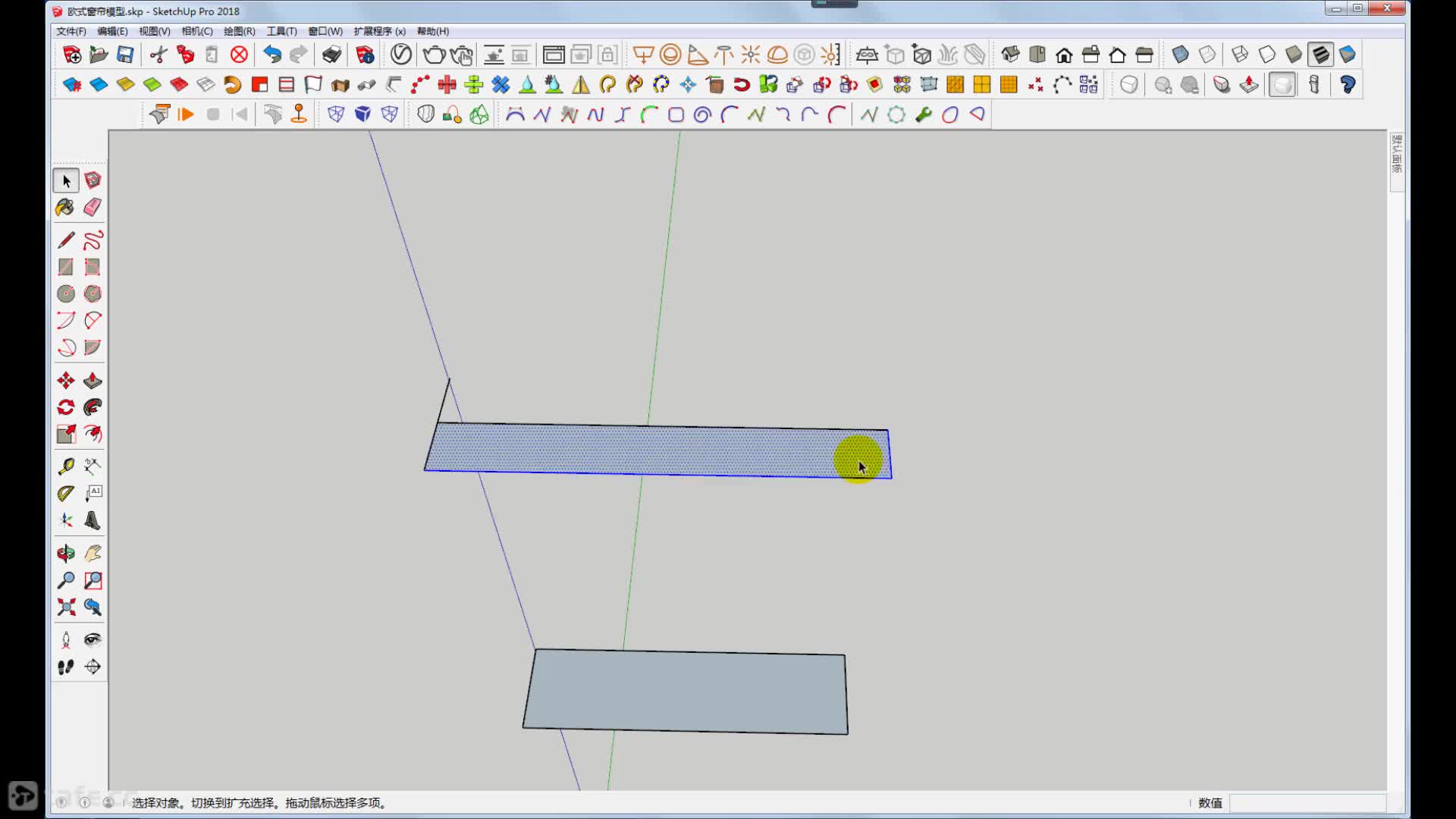This screenshot has width=1456, height=819.
Task: Select the Protractor tool
Action: tap(66, 494)
